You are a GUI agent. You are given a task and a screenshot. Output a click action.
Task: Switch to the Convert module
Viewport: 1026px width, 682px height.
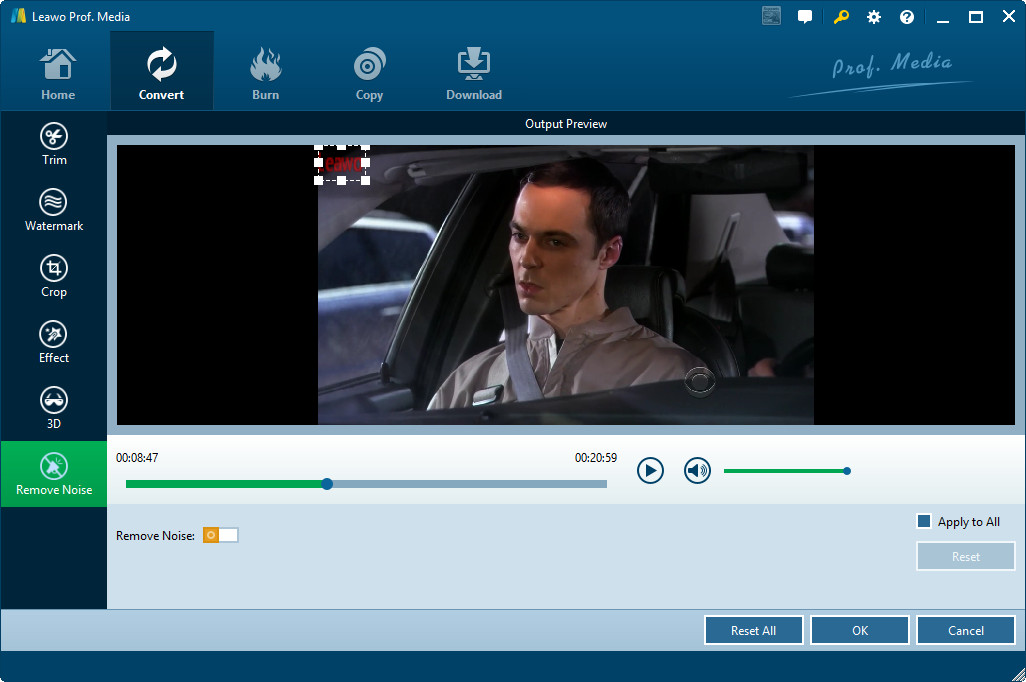click(x=162, y=71)
